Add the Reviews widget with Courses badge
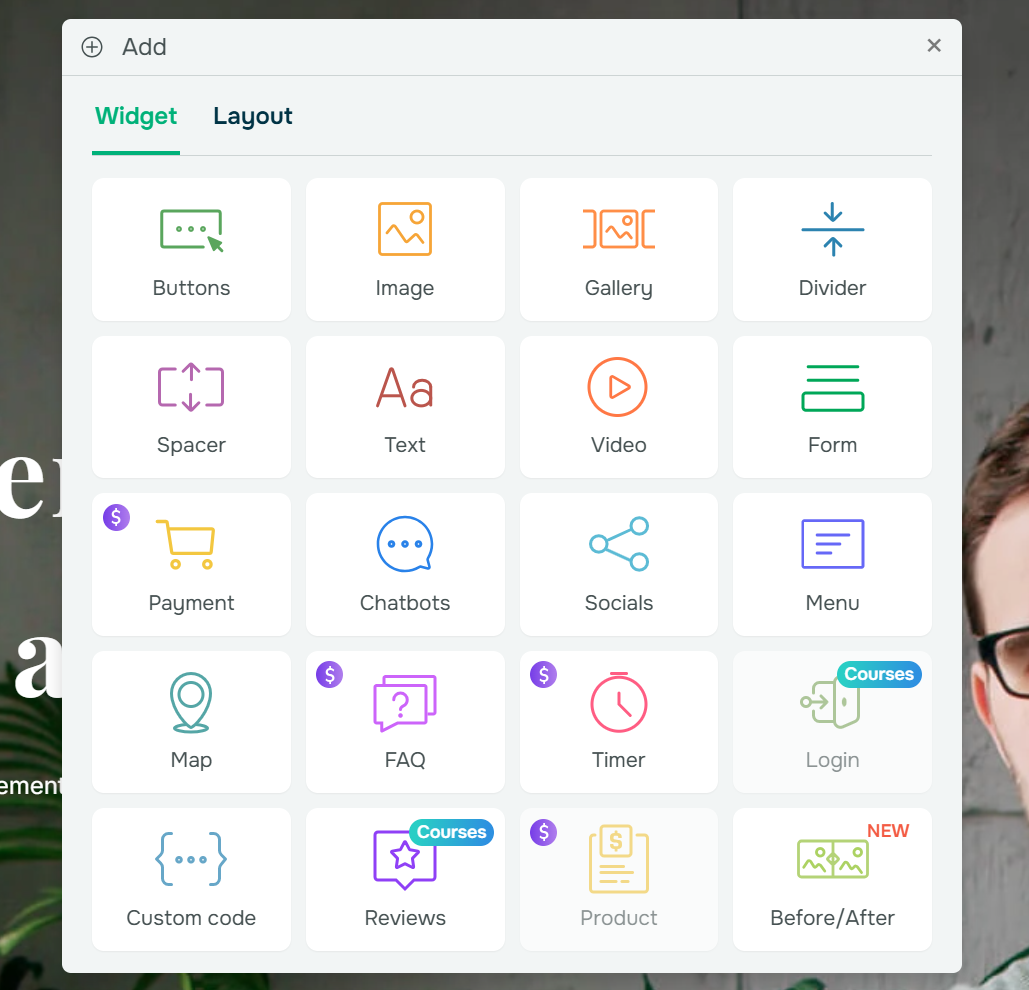The width and height of the screenshot is (1029, 990). pos(405,879)
